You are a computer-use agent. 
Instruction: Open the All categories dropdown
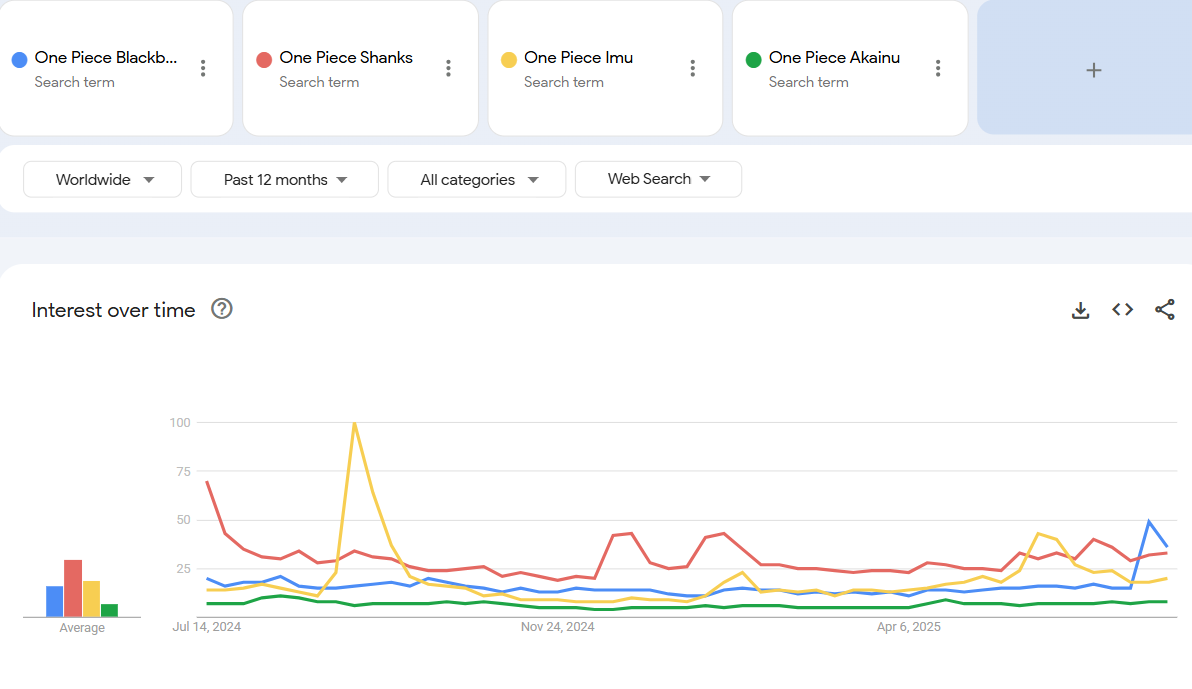coord(477,179)
